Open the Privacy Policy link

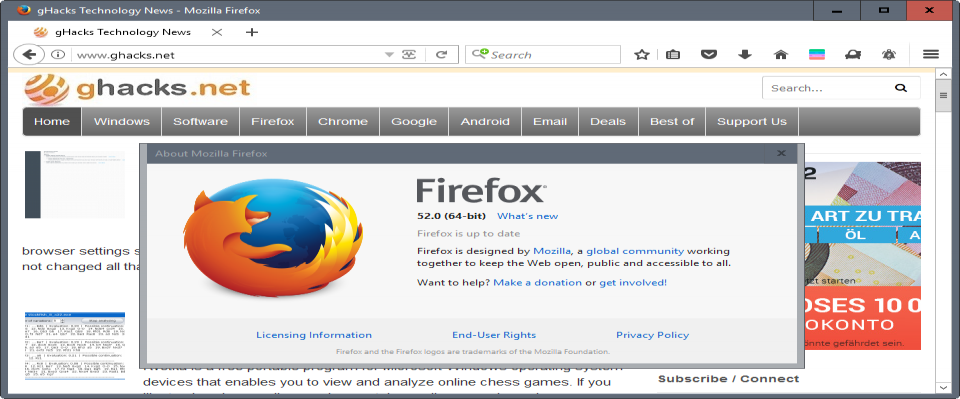[652, 335]
